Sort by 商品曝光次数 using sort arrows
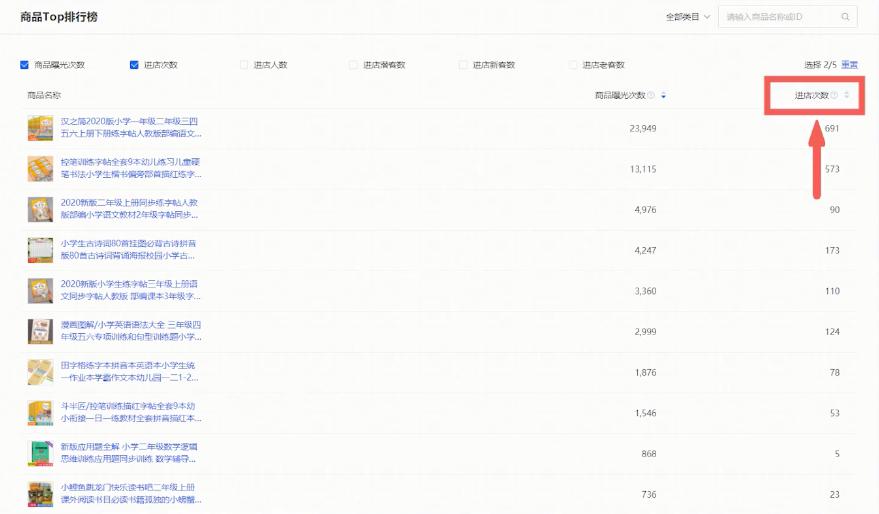The height and width of the screenshot is (514, 879). [x=663, y=95]
